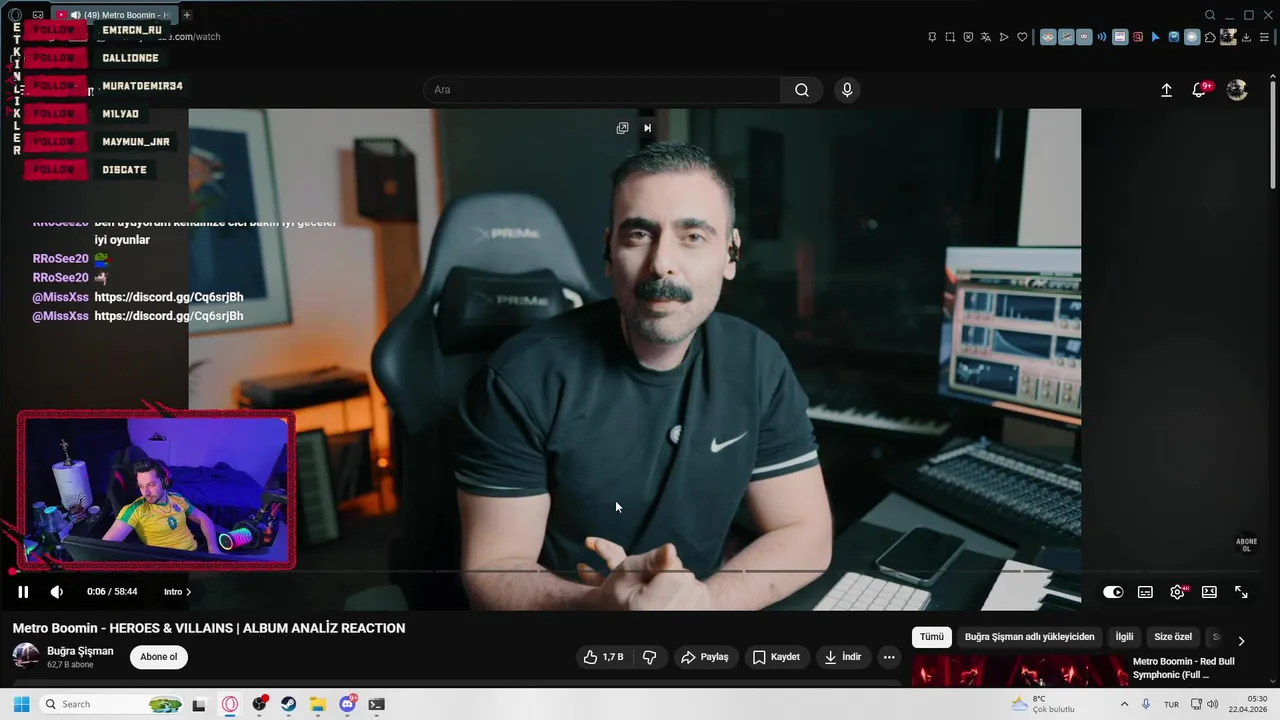Open the taskbar volume speaker icon

coord(1212,704)
